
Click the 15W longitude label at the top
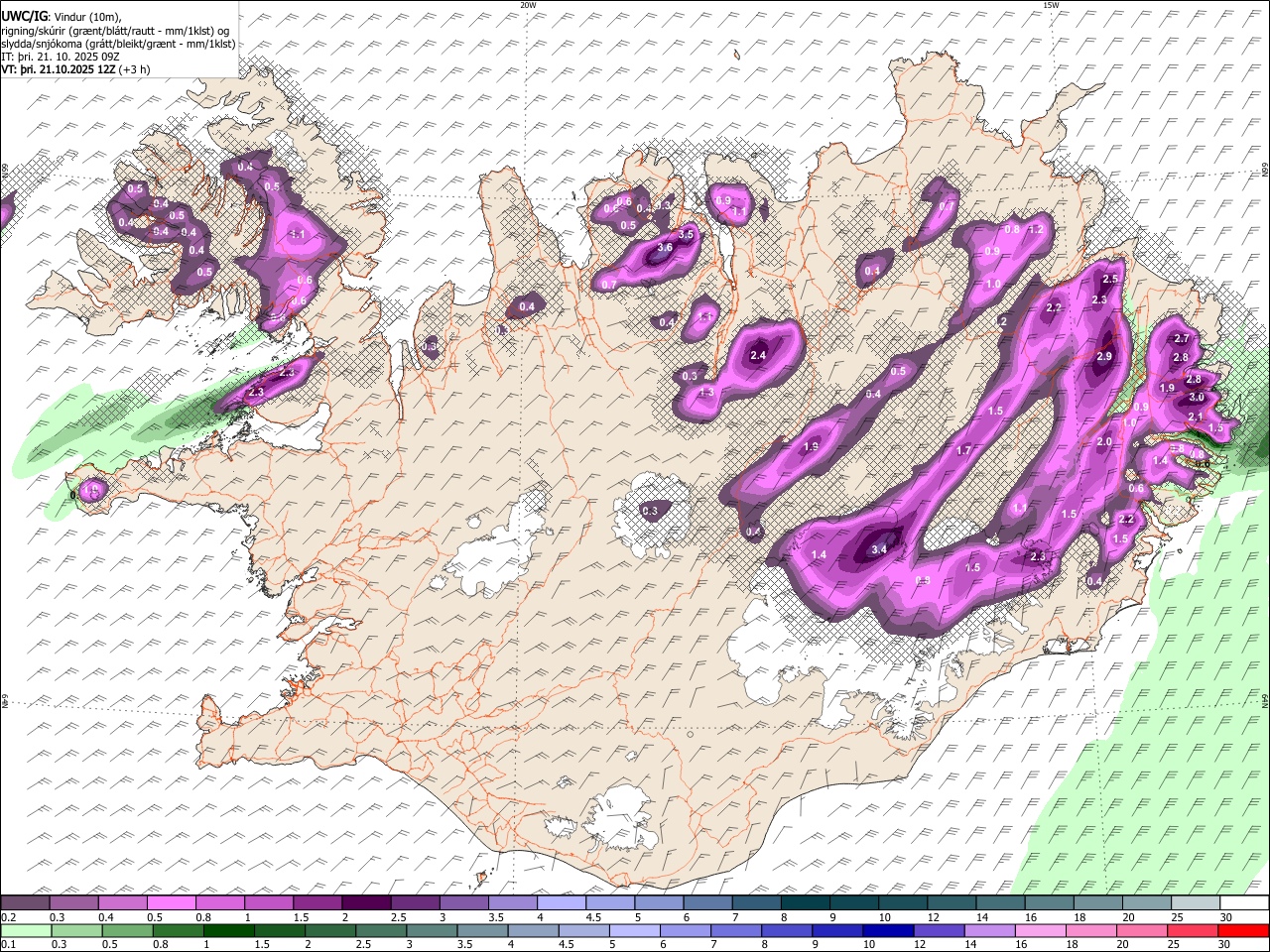1050,5
